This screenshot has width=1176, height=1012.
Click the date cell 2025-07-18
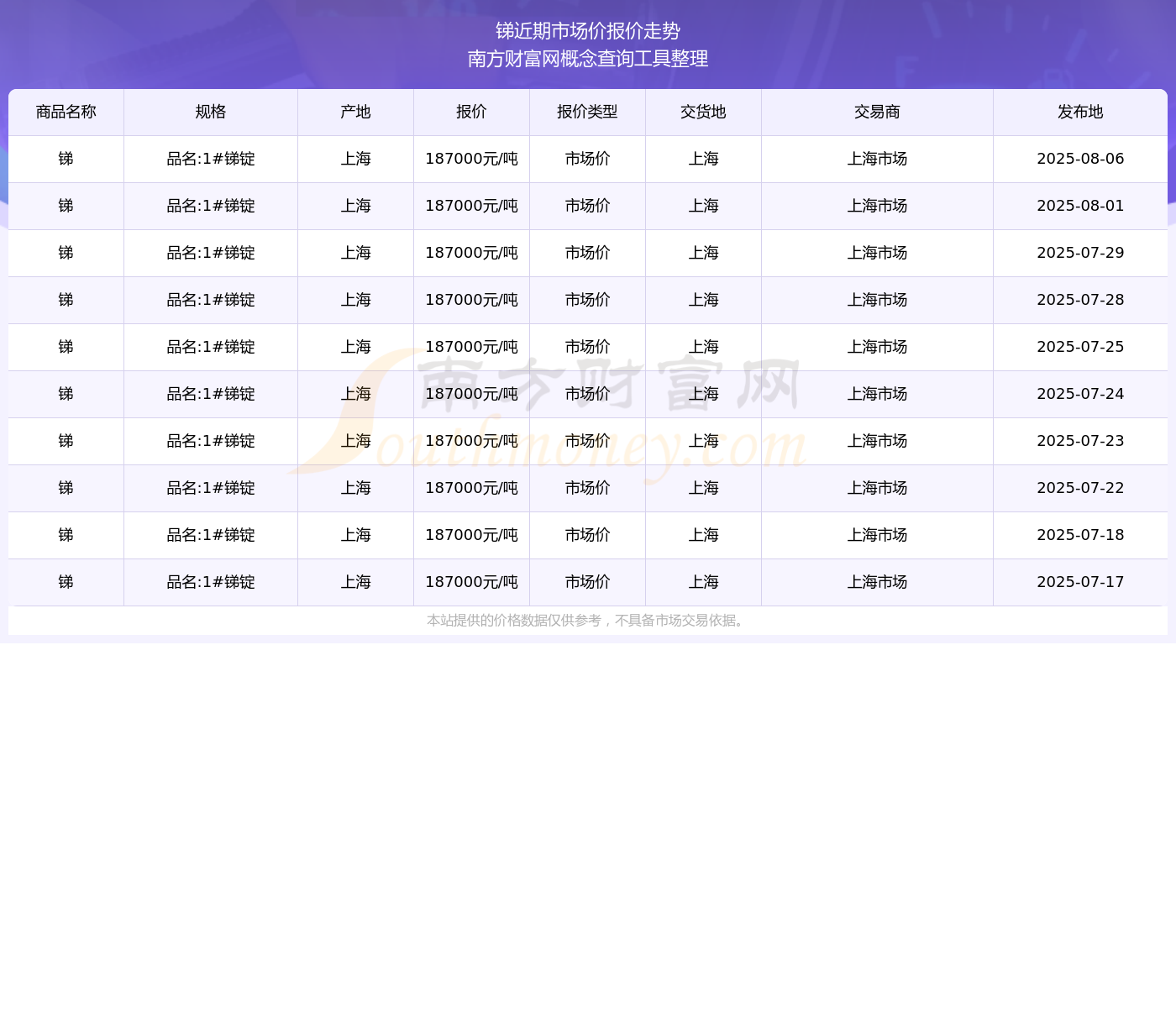tap(1080, 535)
